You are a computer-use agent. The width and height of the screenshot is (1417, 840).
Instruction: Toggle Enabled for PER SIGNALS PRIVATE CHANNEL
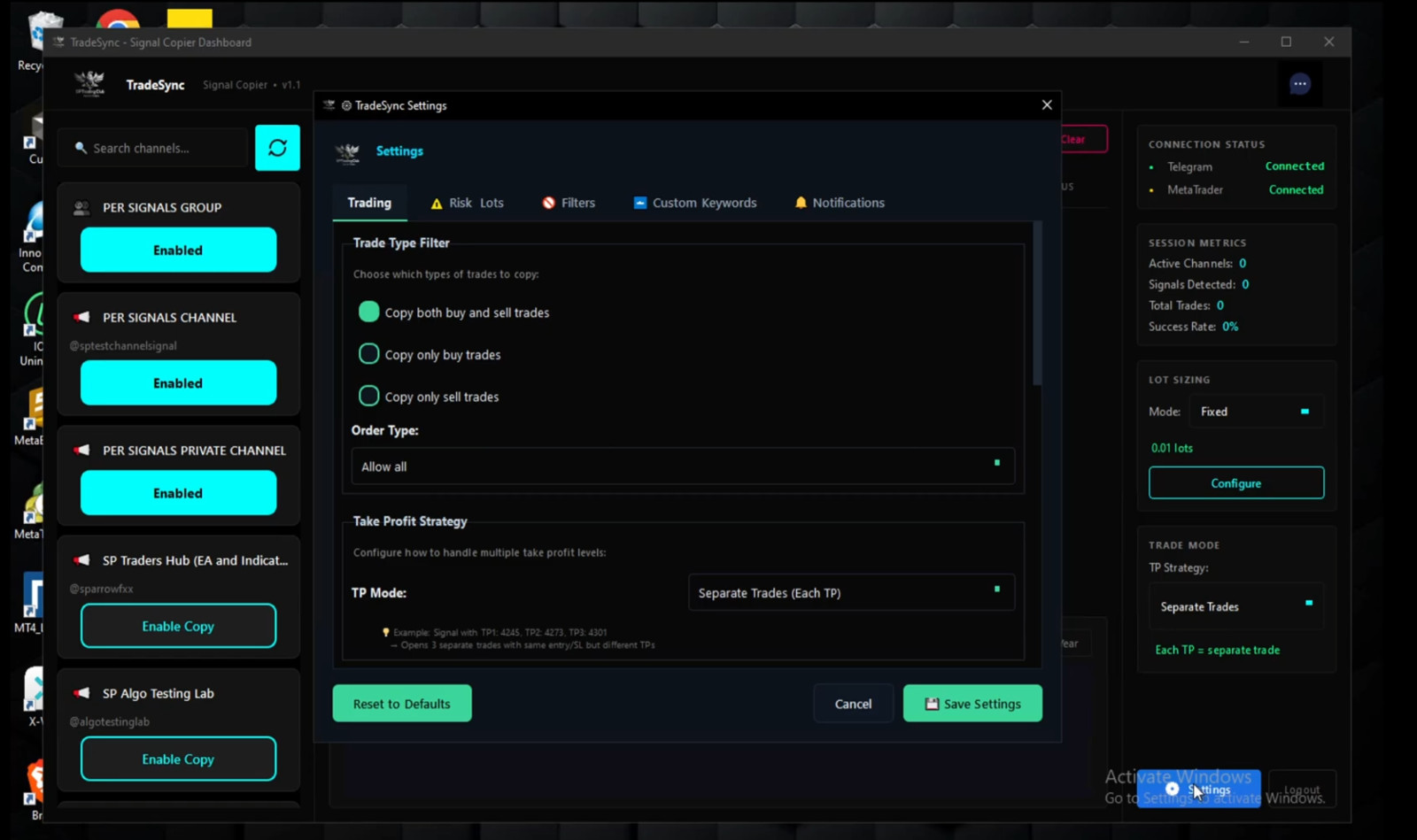click(x=178, y=492)
